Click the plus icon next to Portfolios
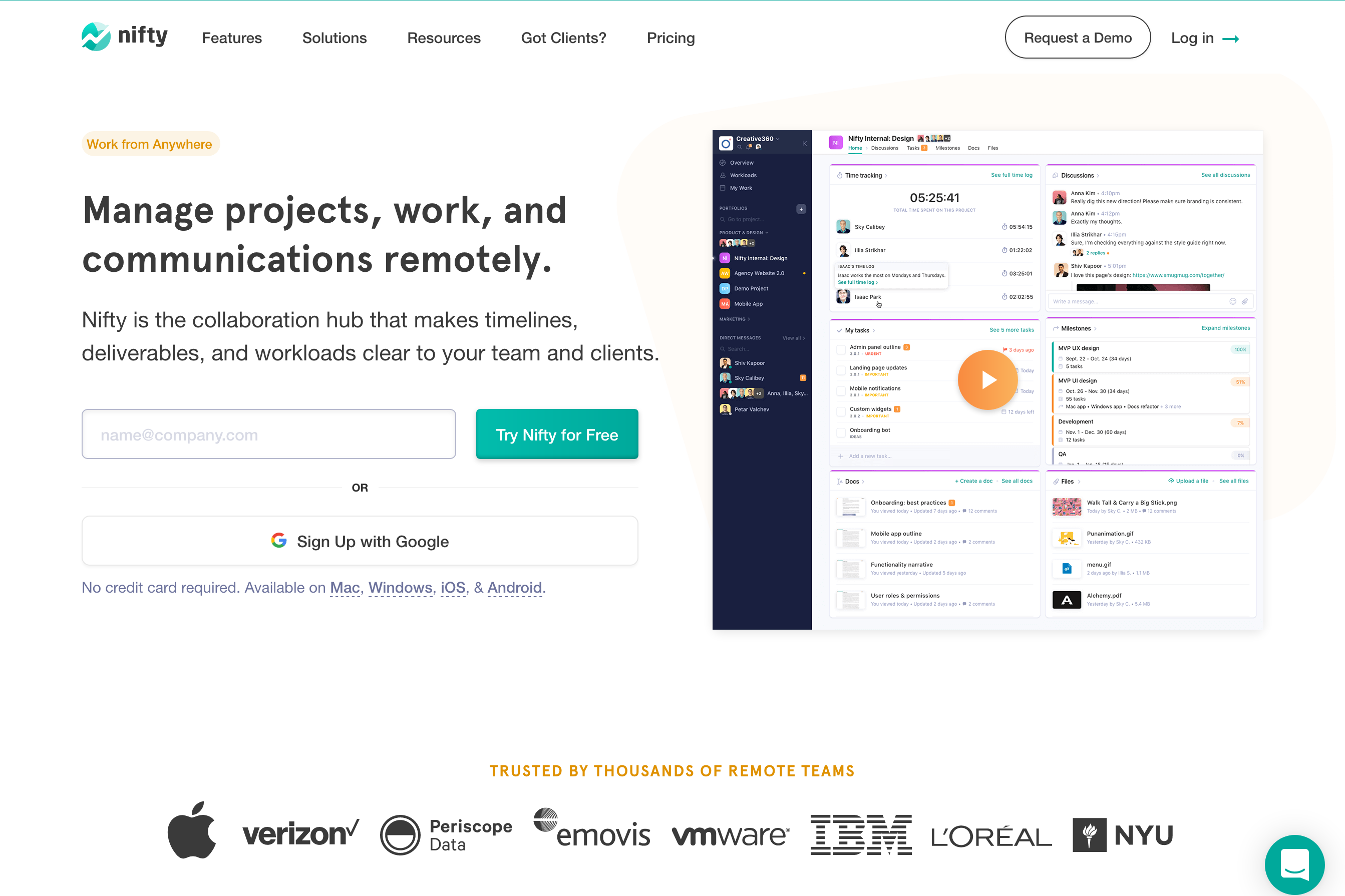Screen dimensions: 1345x896 (x=801, y=209)
